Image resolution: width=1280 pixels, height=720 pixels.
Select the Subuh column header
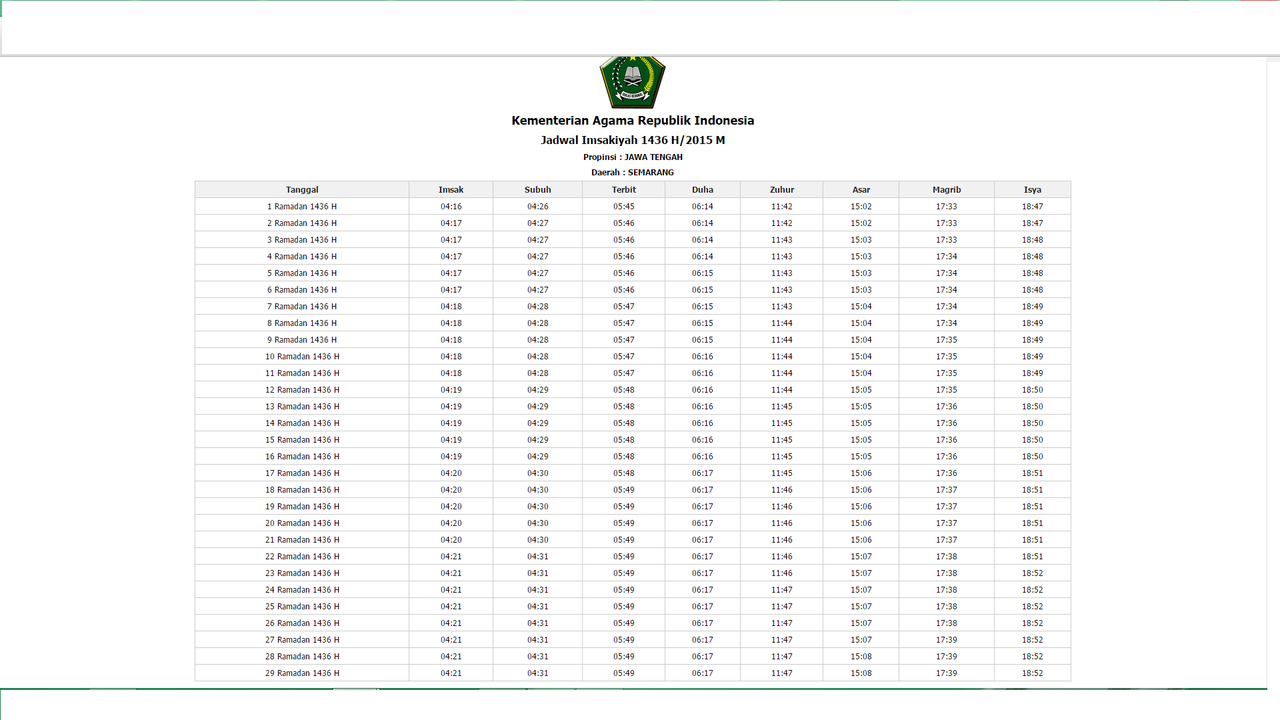(x=537, y=190)
